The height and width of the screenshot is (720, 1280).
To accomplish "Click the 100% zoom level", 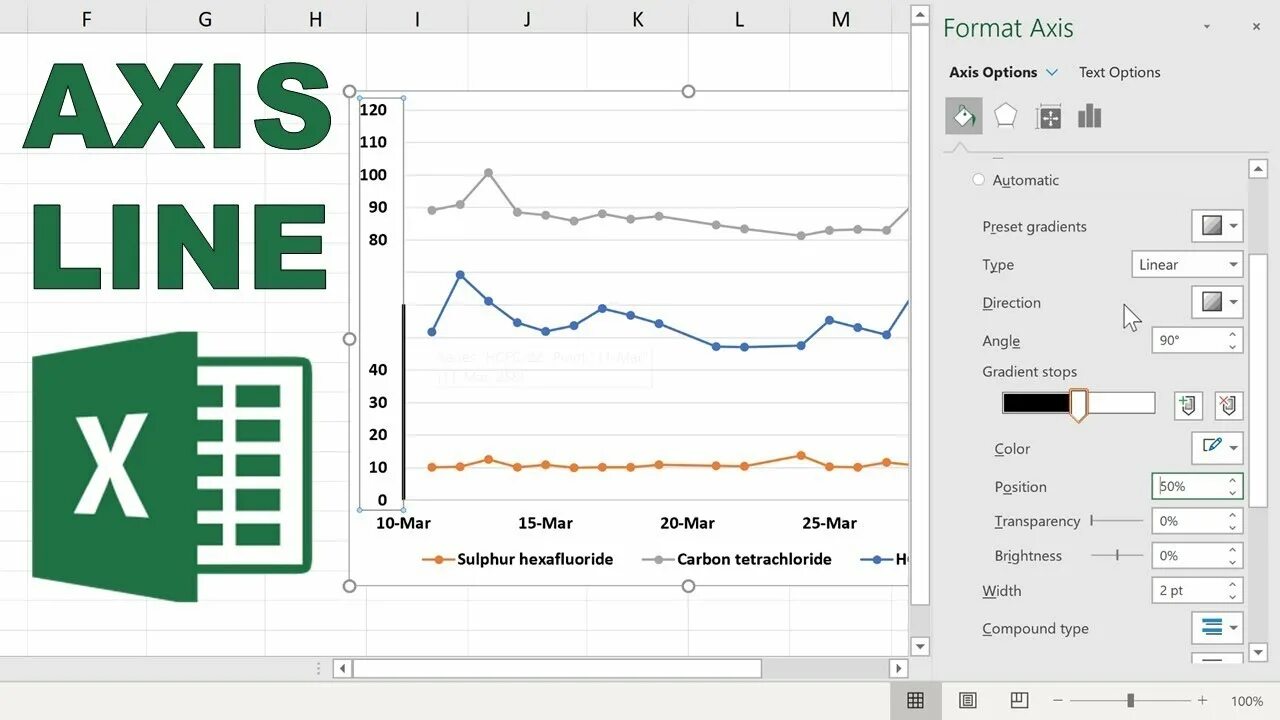I will point(1247,701).
